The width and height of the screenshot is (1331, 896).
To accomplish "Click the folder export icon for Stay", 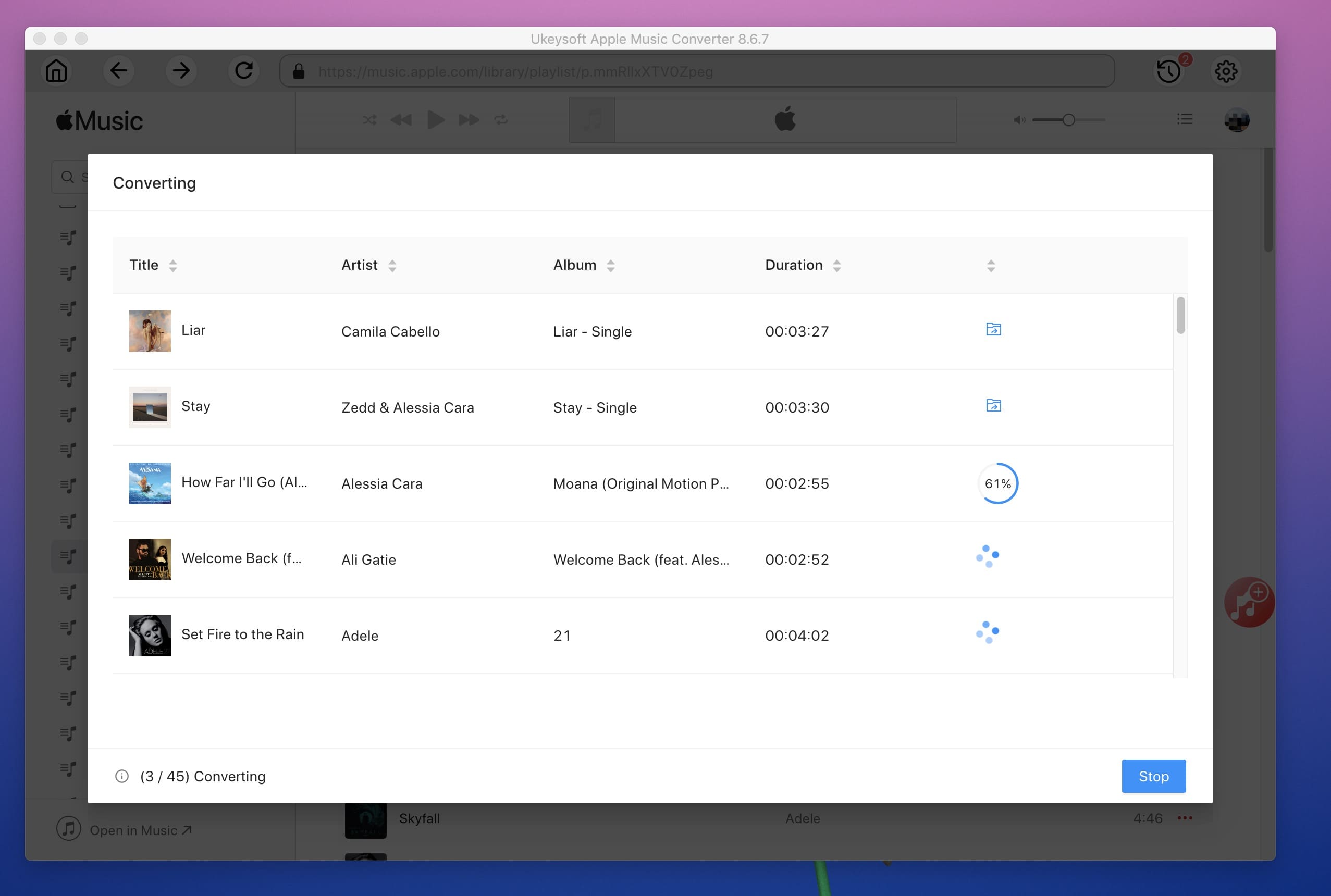I will coord(992,406).
